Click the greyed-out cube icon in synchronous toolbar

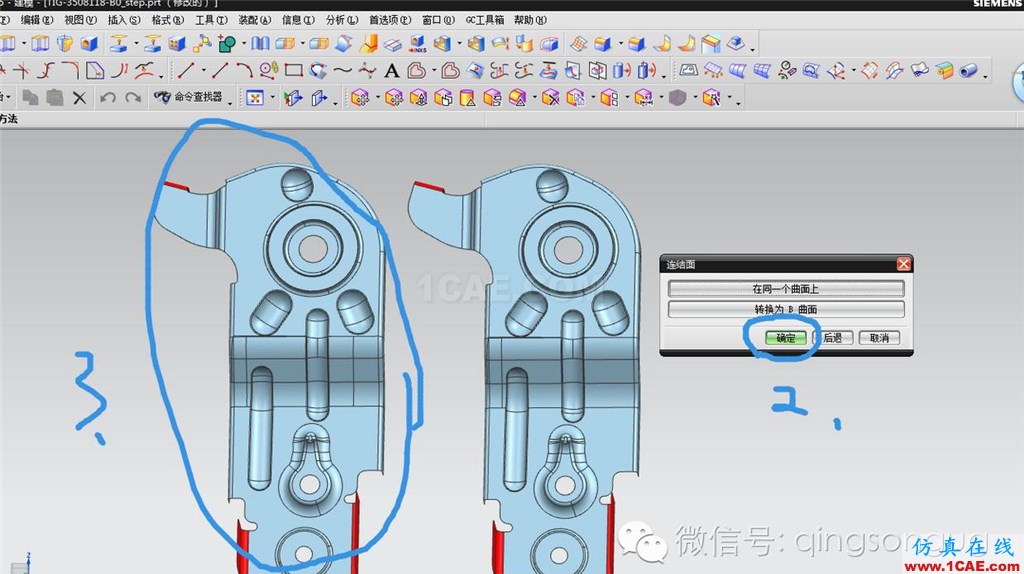678,98
